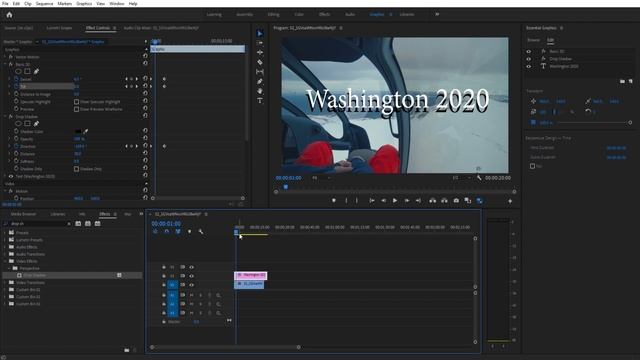Enable Shadow Only checkbox

tap(76, 169)
